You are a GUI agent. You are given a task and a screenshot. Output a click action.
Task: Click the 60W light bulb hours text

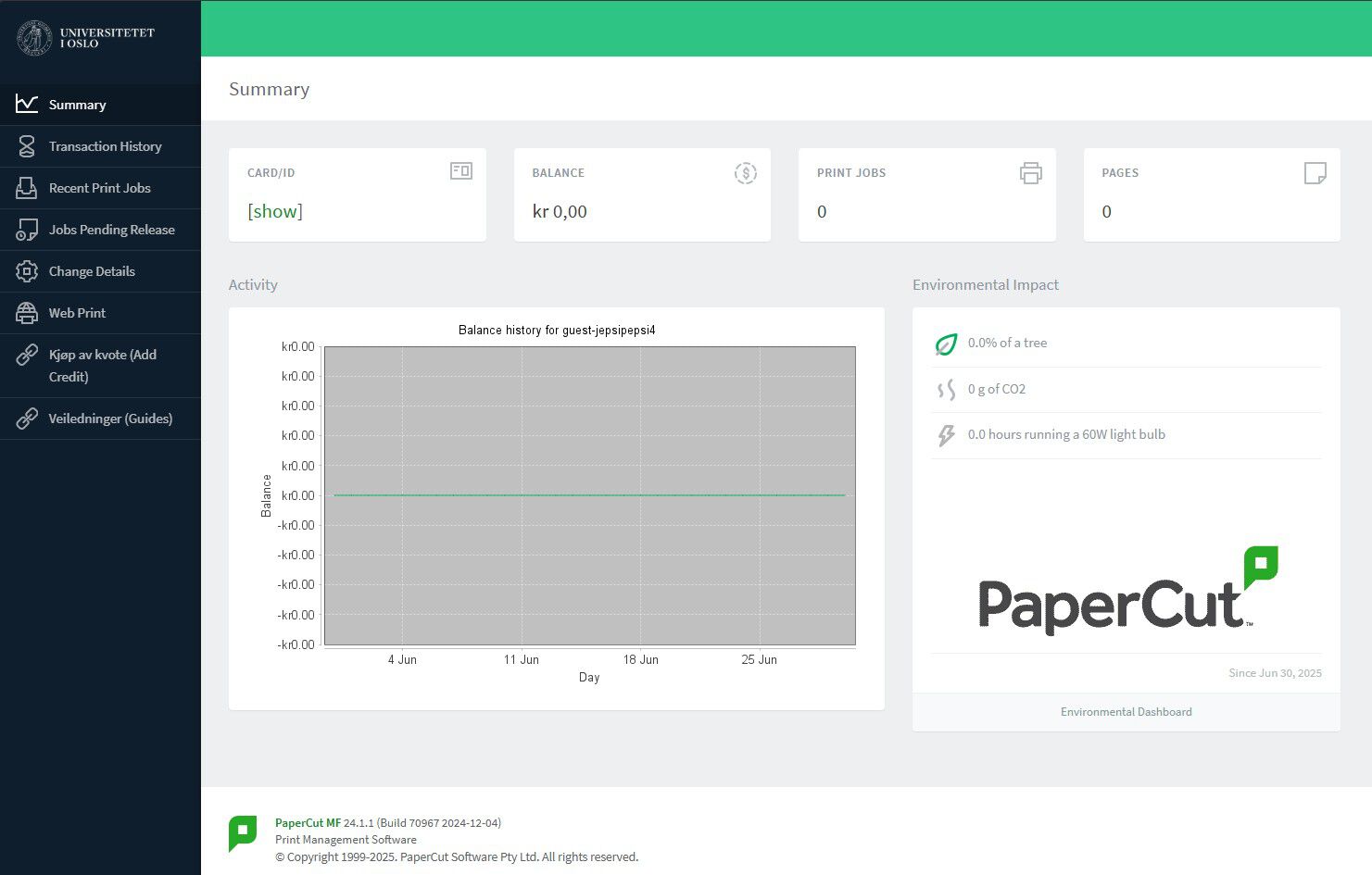tap(1066, 434)
